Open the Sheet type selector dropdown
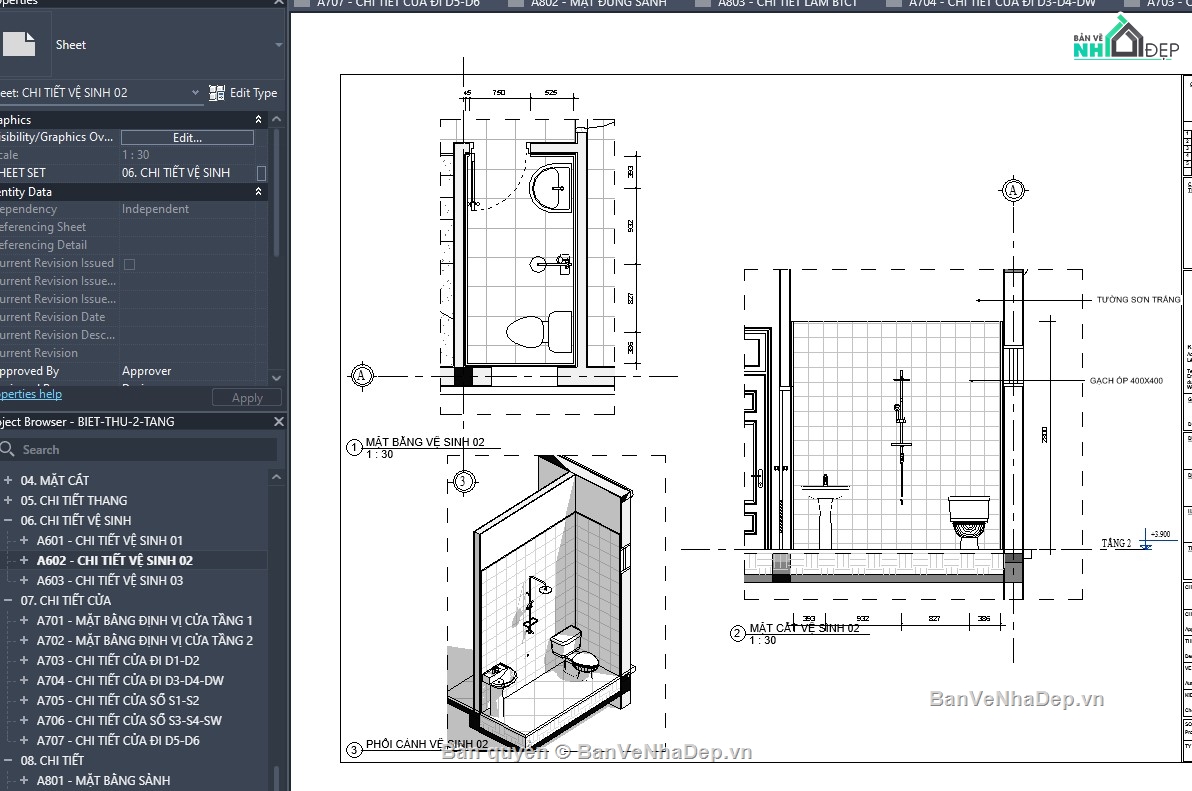Image resolution: width=1192 pixels, height=791 pixels. (x=278, y=45)
